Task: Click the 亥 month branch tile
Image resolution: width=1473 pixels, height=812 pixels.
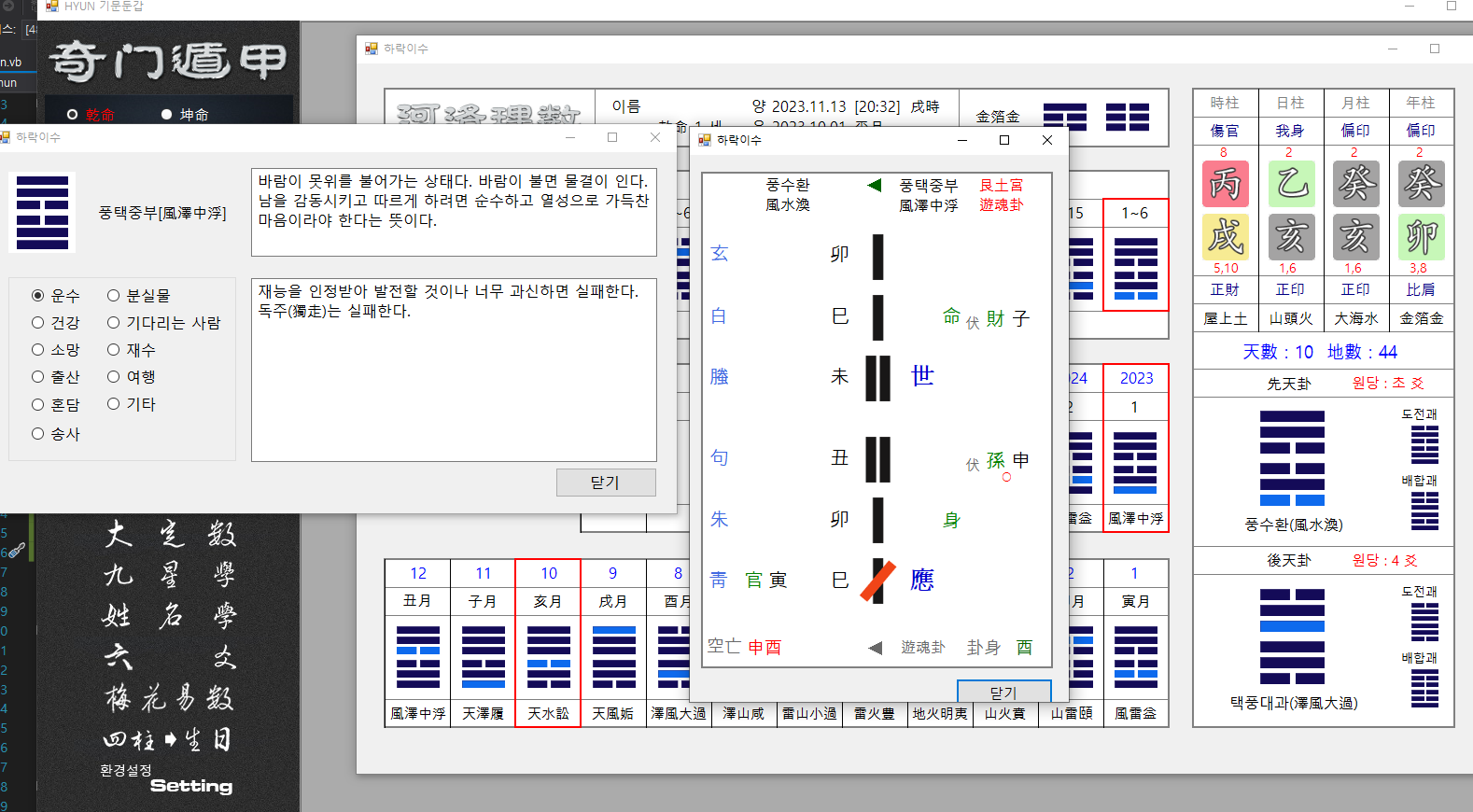Action: (x=1356, y=237)
